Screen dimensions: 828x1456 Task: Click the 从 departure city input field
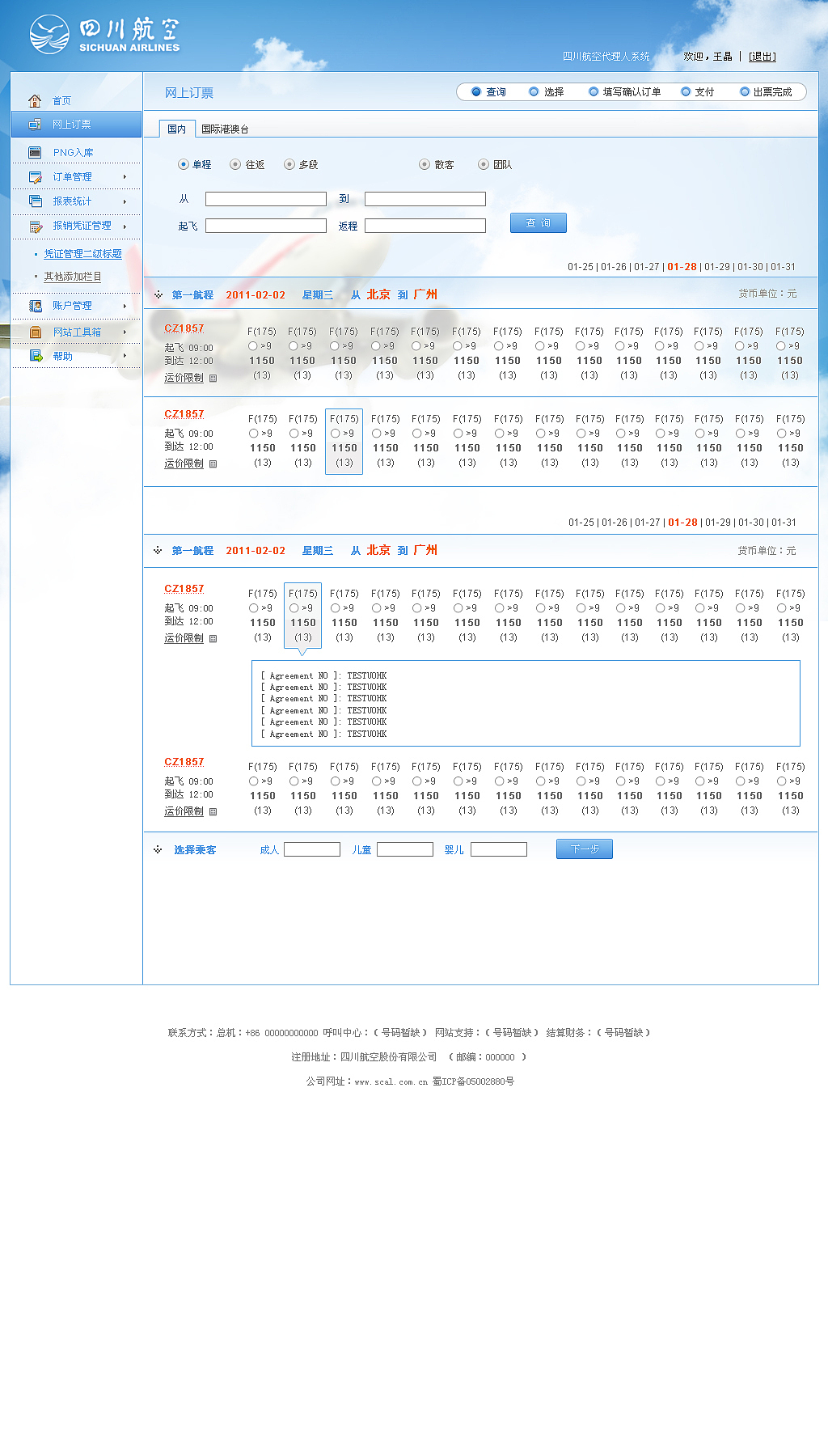pos(266,199)
